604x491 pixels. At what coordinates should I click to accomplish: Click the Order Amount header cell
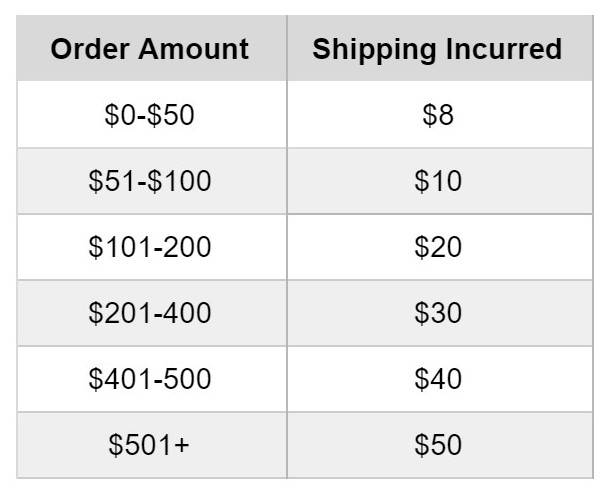click(152, 49)
